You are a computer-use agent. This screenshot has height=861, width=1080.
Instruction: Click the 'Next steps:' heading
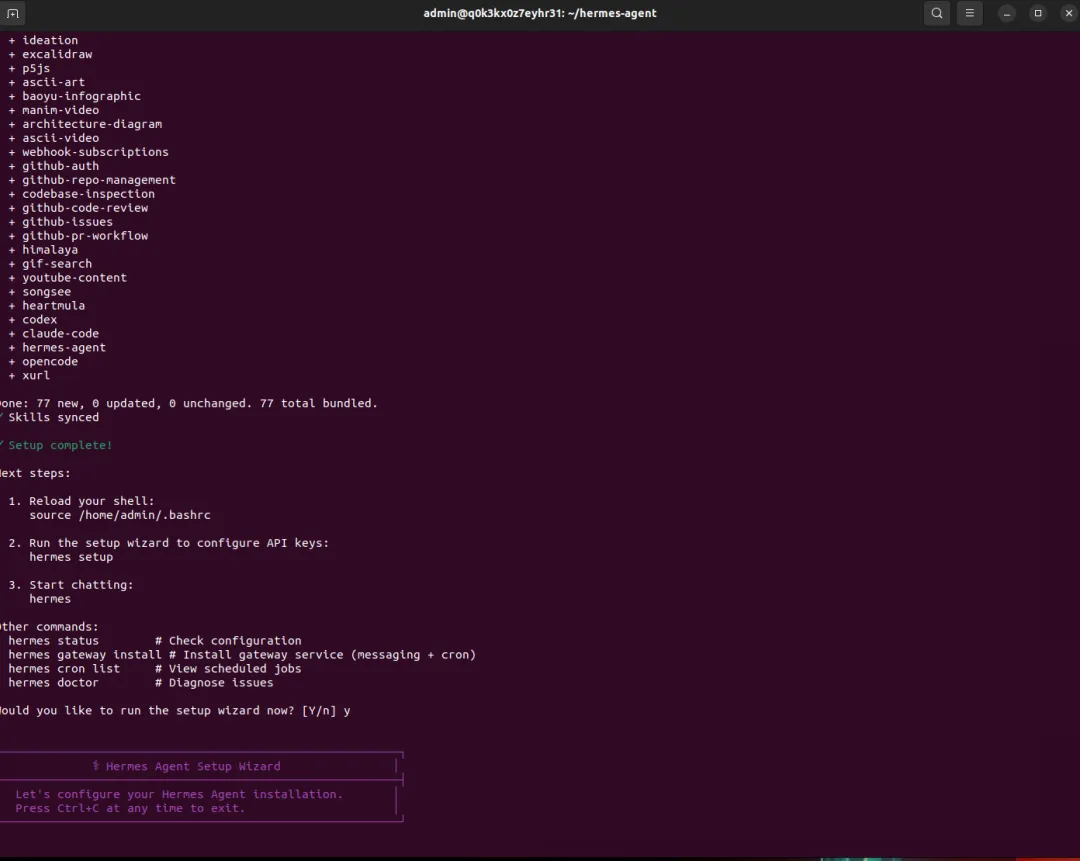point(35,473)
